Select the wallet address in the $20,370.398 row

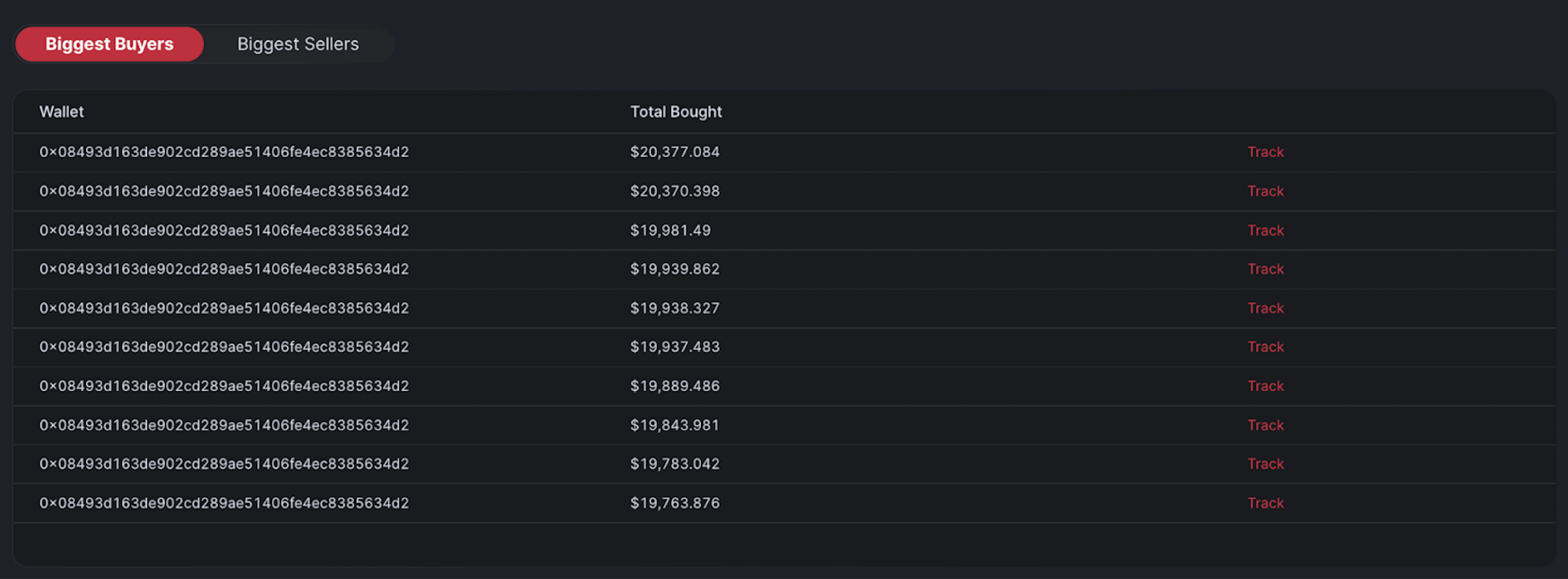click(x=224, y=191)
